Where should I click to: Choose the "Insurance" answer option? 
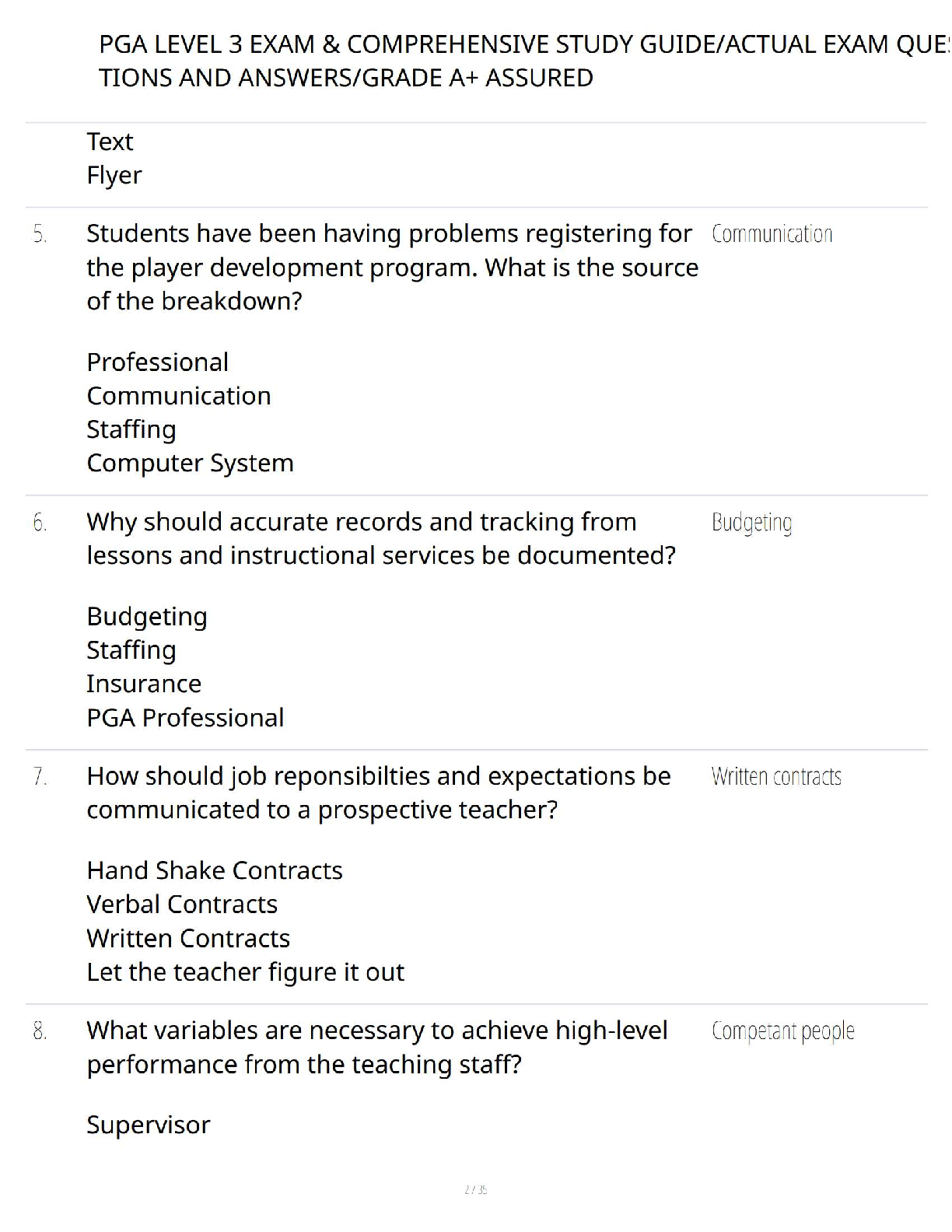(x=144, y=684)
